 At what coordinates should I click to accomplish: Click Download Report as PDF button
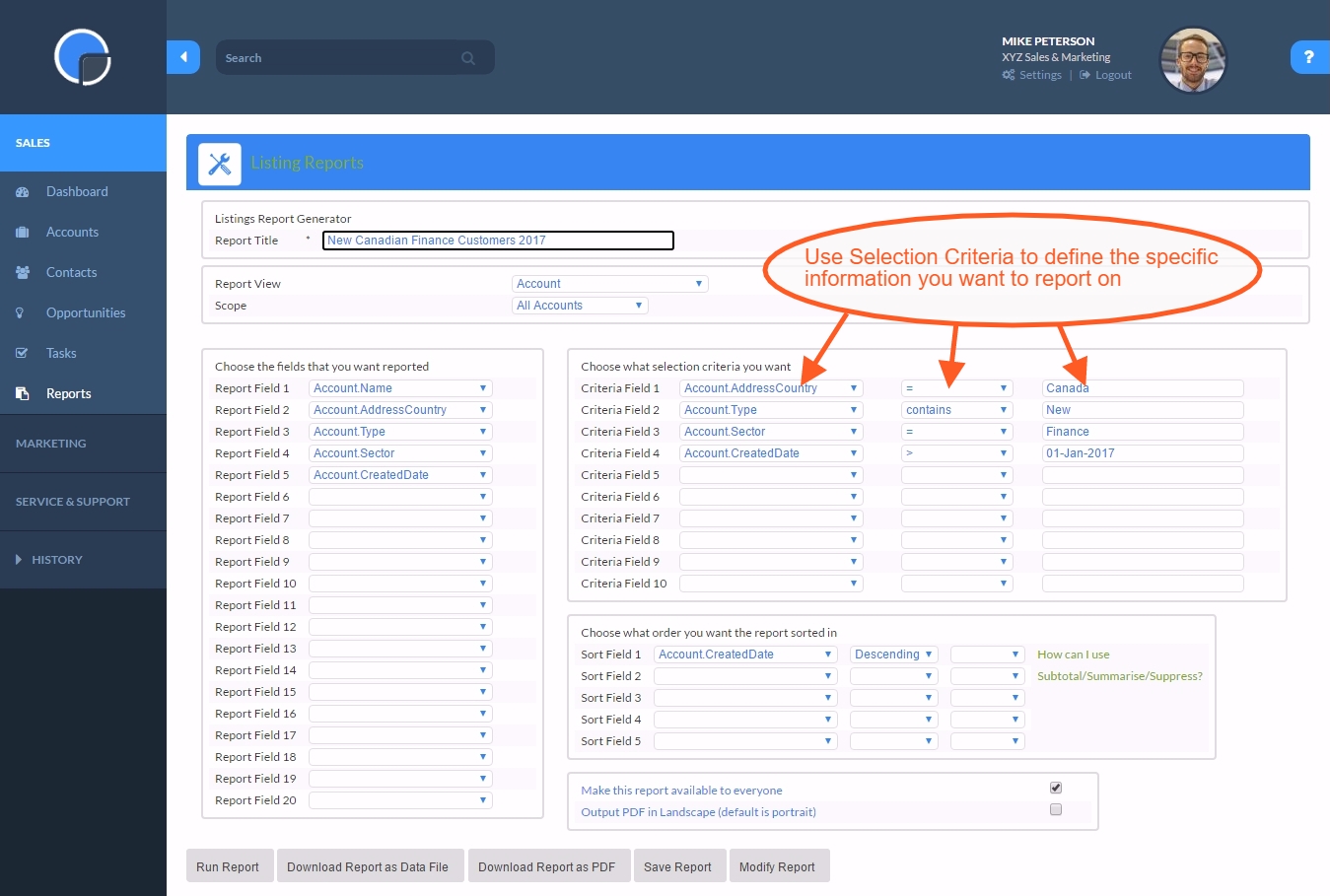pyautogui.click(x=547, y=867)
